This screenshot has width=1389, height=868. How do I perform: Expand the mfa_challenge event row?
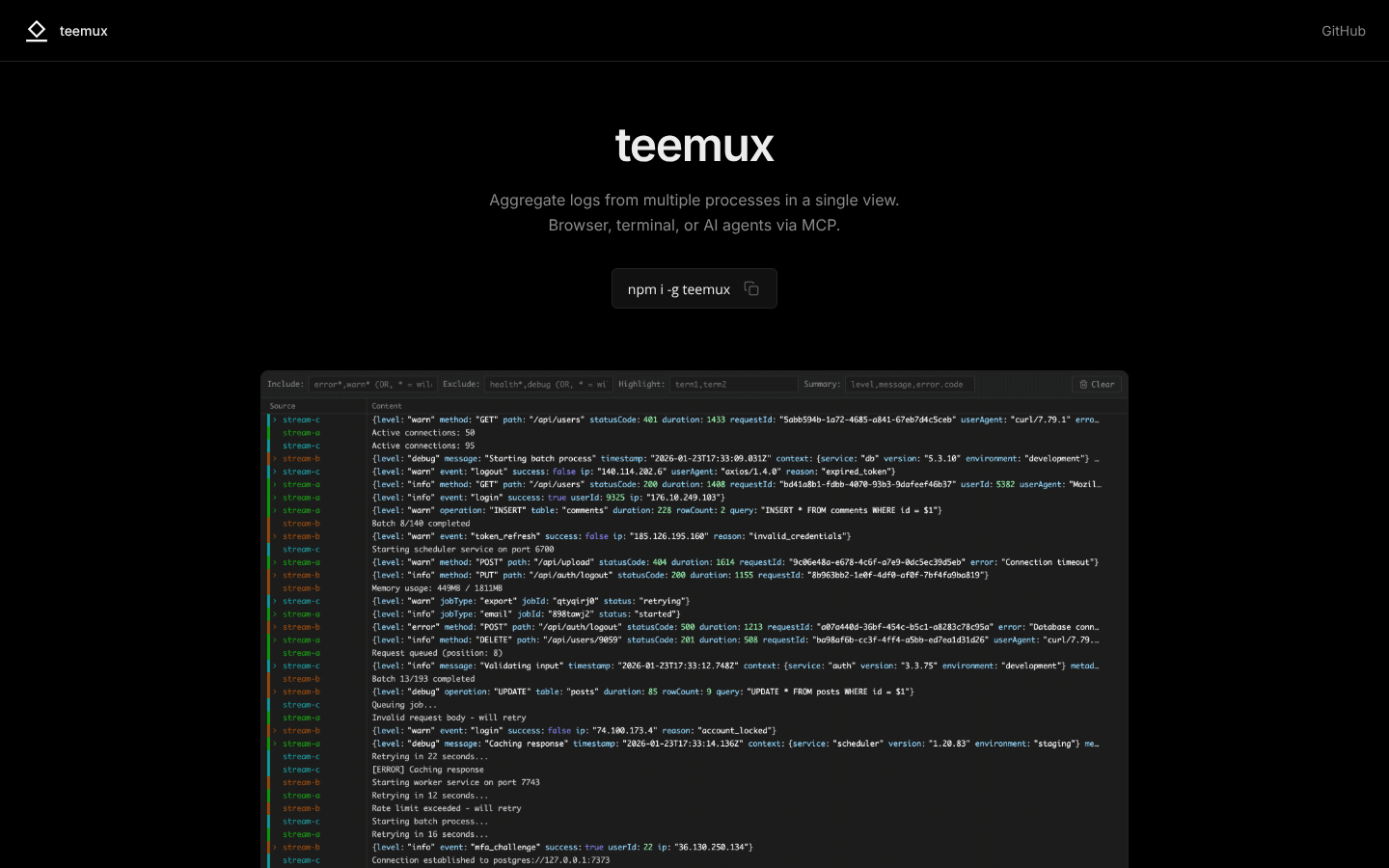tap(275, 847)
